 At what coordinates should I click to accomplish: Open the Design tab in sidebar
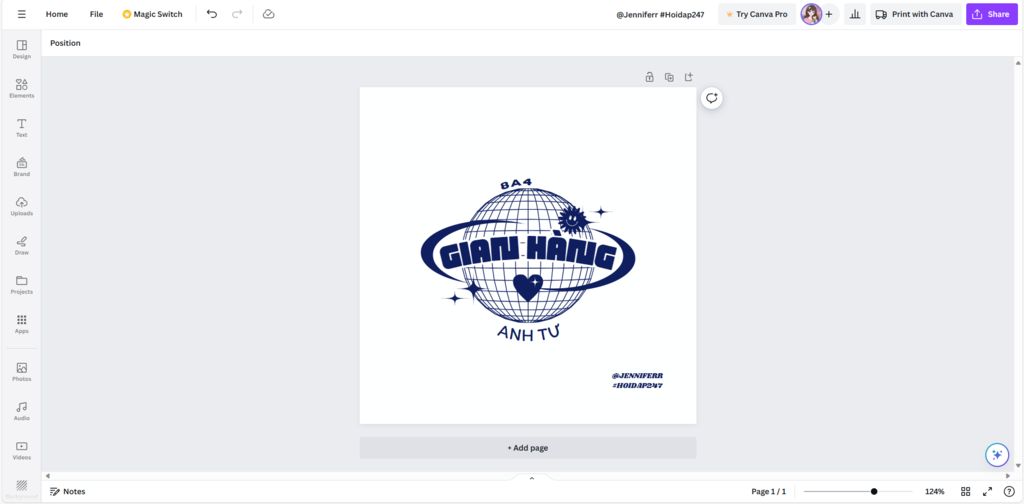click(x=22, y=49)
